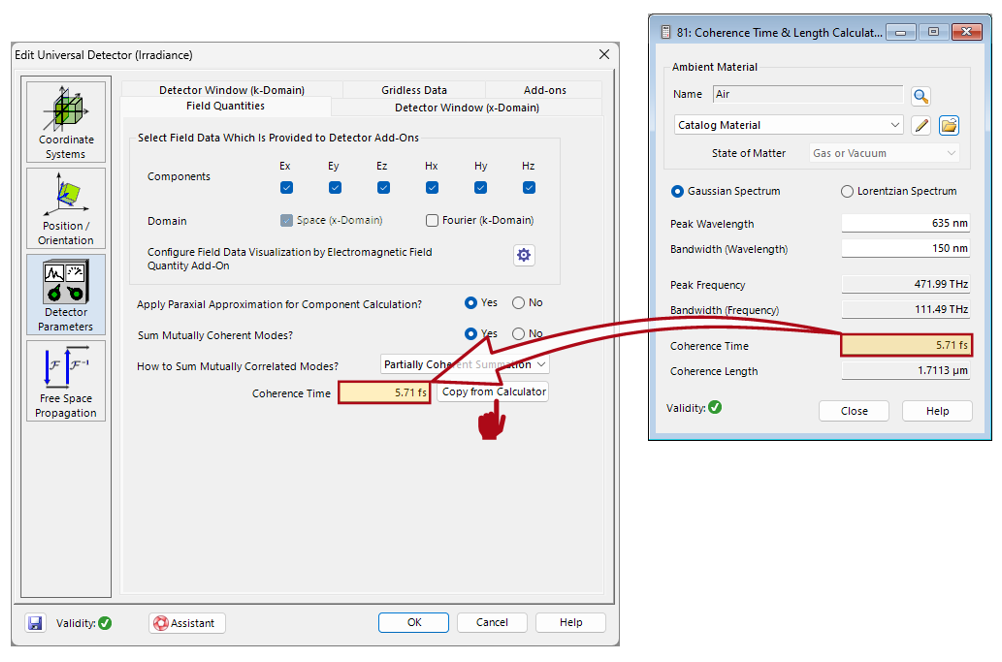Choose No for Apply Paraxial Approximation

coord(518,303)
